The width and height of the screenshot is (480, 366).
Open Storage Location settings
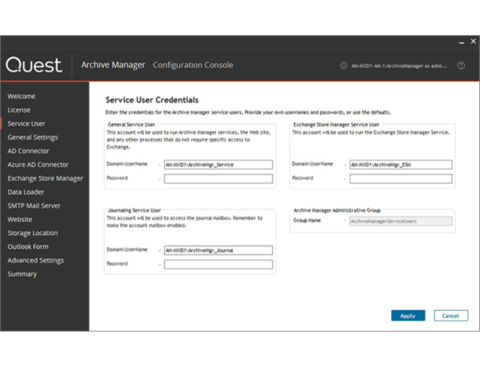(x=33, y=233)
